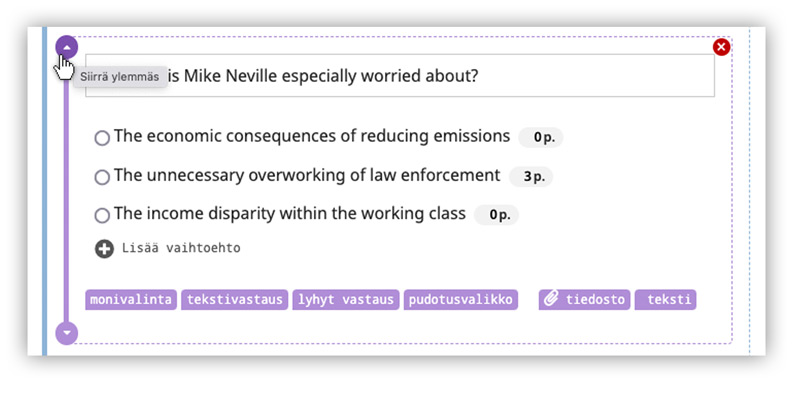Click the teksti button
Screen dimensions: 800x413
tap(665, 299)
